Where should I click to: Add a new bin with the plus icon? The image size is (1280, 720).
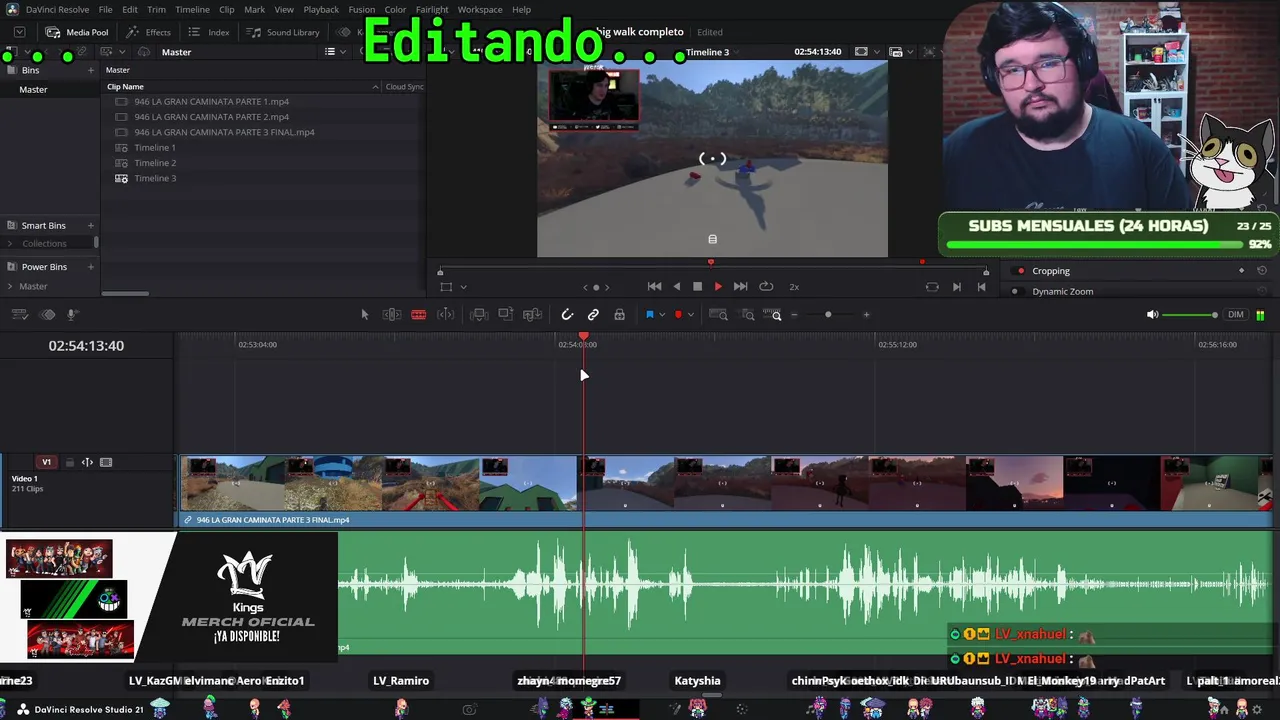click(91, 70)
